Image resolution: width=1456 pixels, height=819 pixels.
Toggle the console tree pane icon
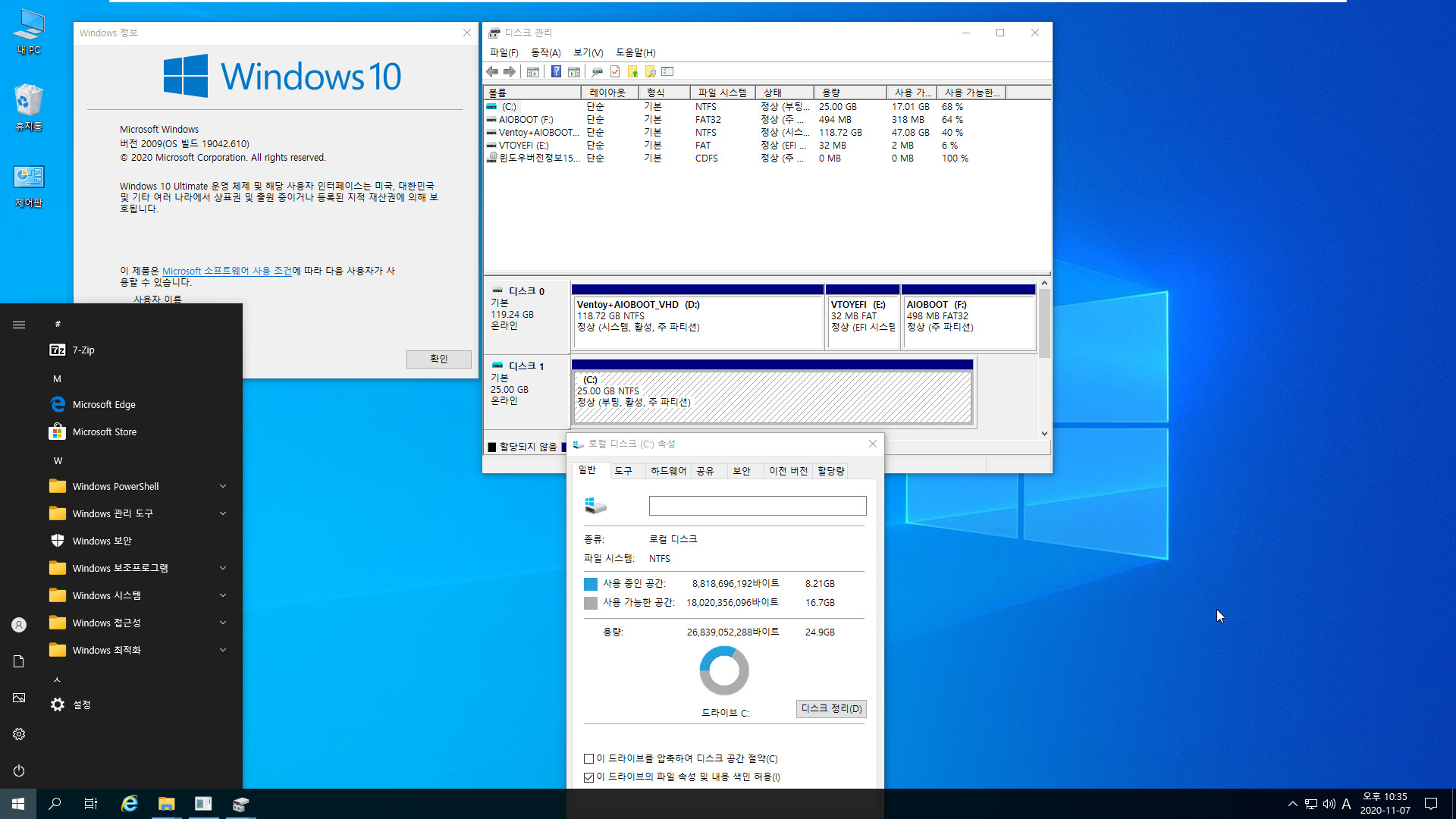533,71
